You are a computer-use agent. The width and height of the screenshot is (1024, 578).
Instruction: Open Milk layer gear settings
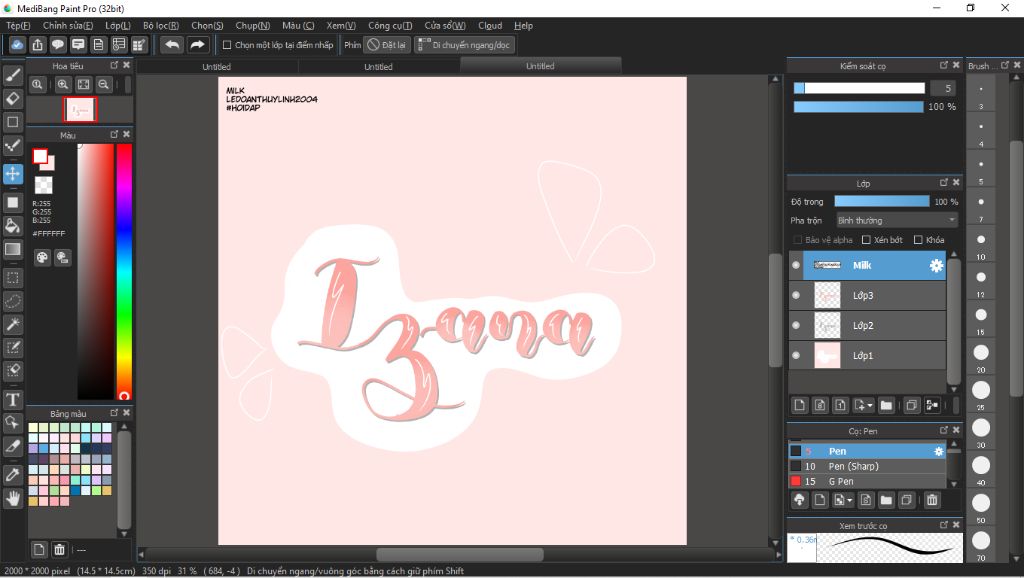pos(936,265)
